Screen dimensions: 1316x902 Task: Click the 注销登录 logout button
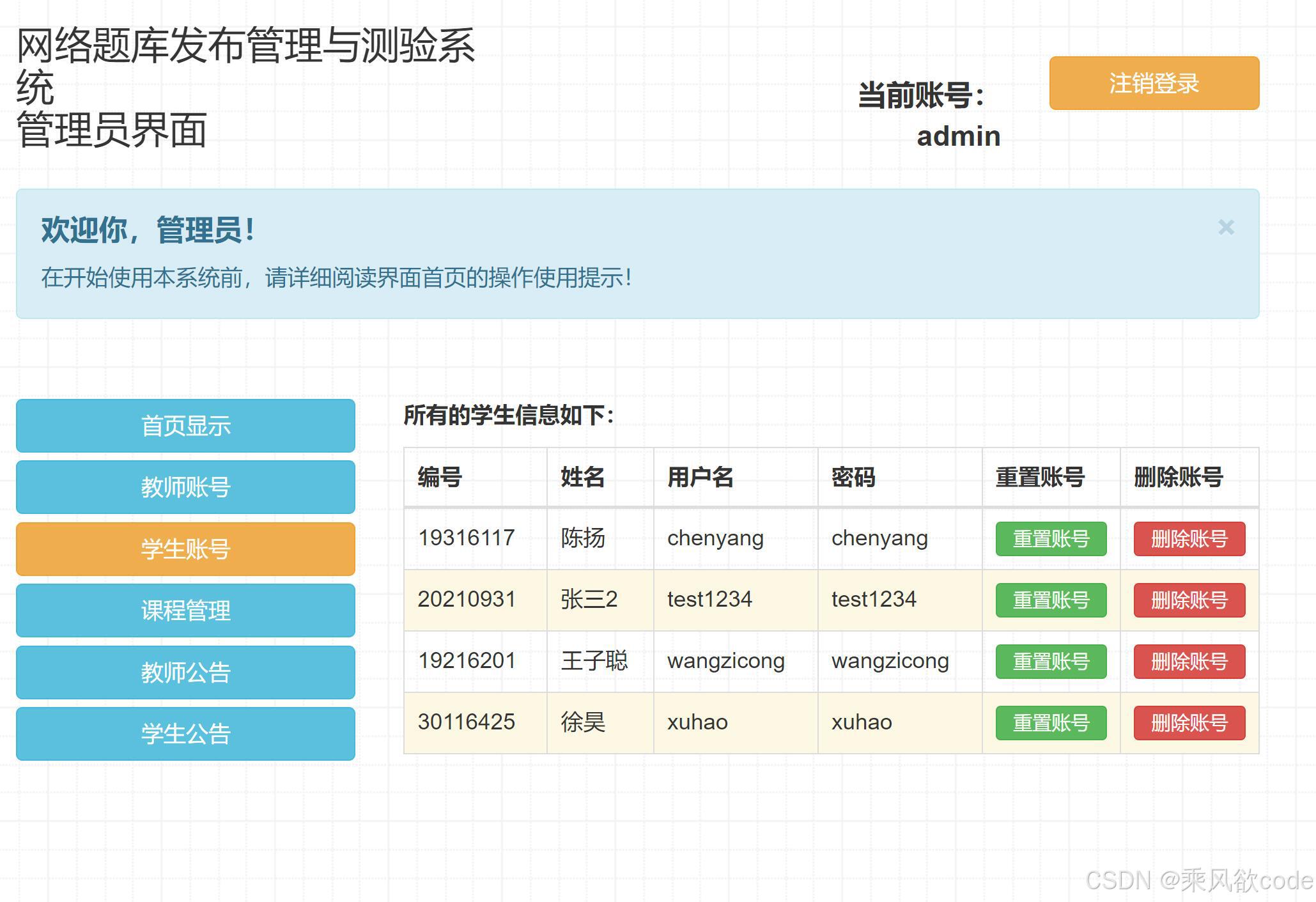coord(1153,82)
